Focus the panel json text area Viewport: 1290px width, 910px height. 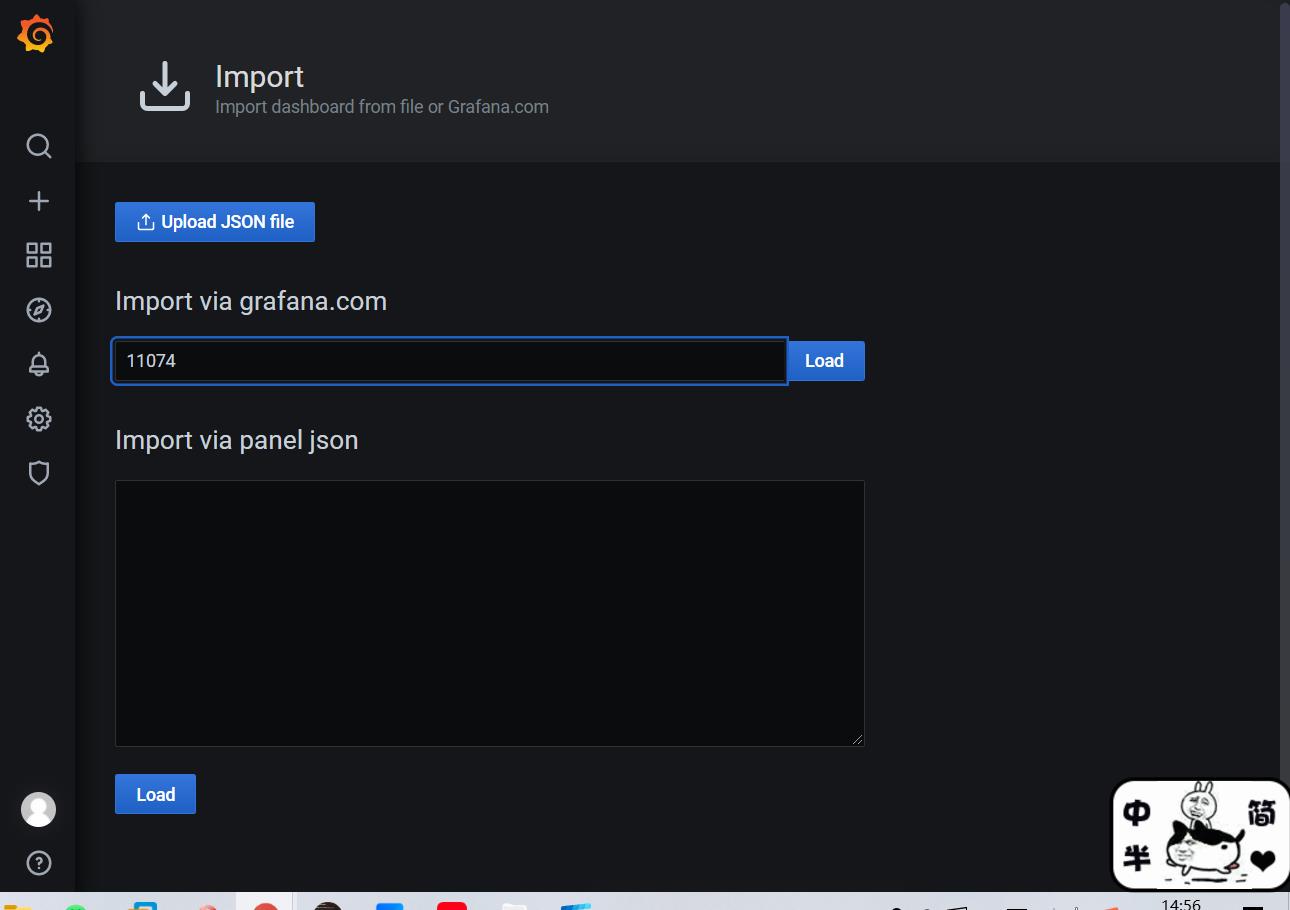tap(490, 613)
